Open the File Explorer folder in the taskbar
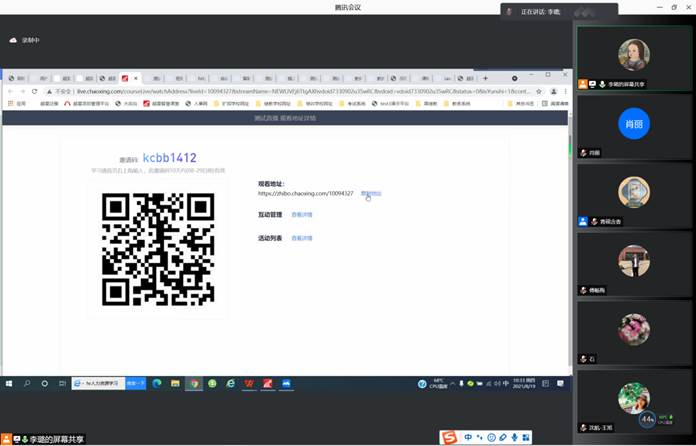This screenshot has height=446, width=696. pyautogui.click(x=175, y=383)
